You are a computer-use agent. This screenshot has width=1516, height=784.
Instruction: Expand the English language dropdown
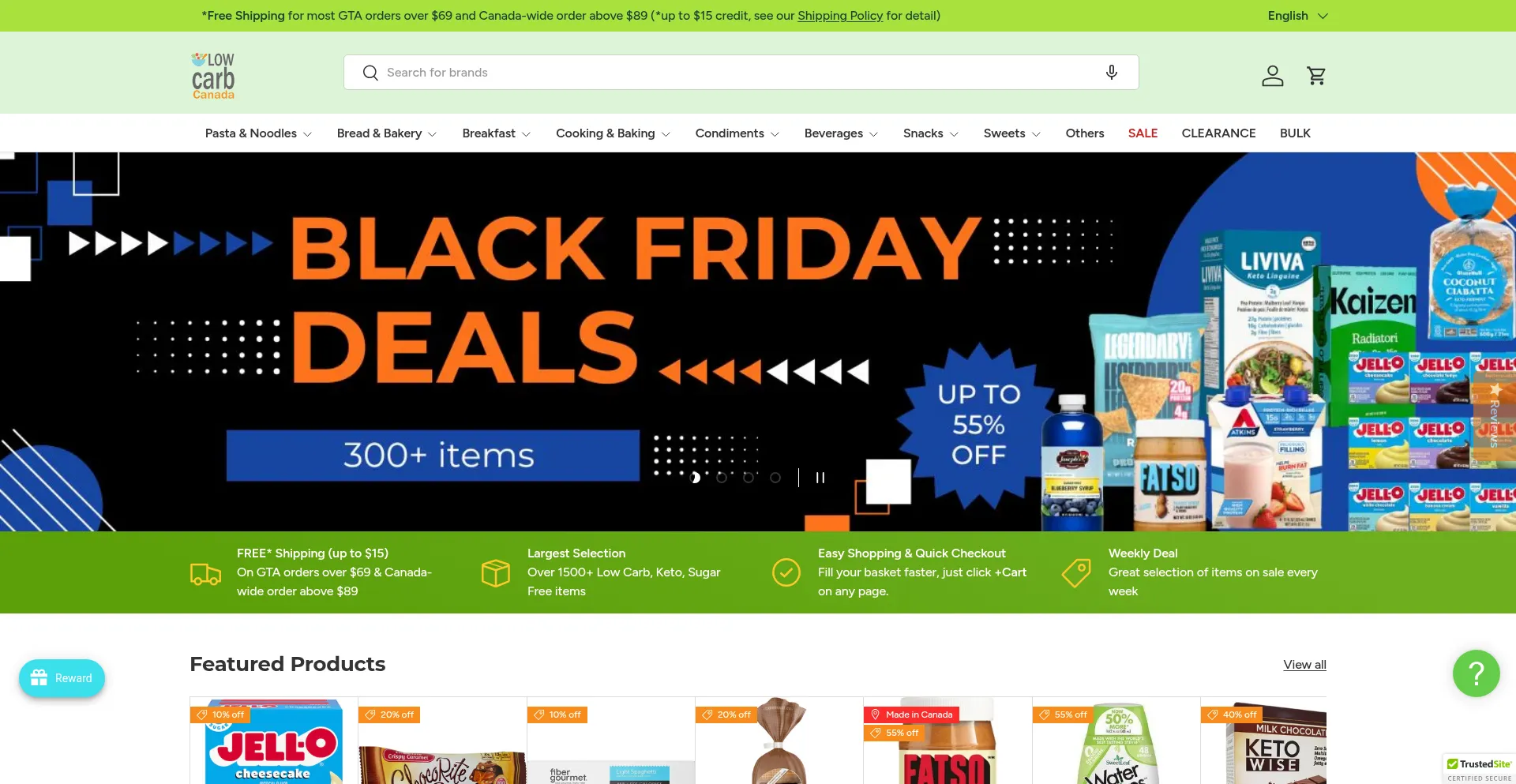1297,16
